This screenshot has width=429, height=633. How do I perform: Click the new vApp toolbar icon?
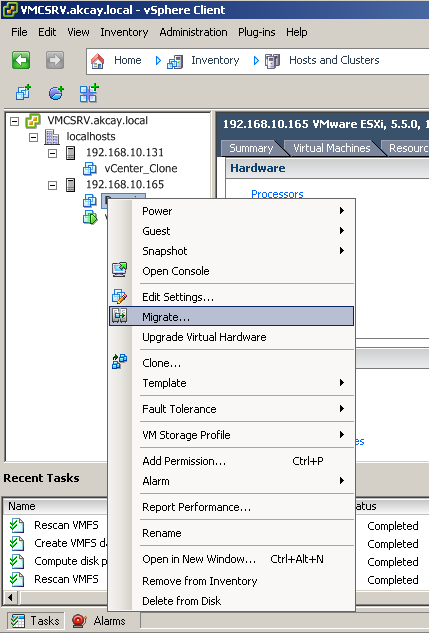pos(89,93)
